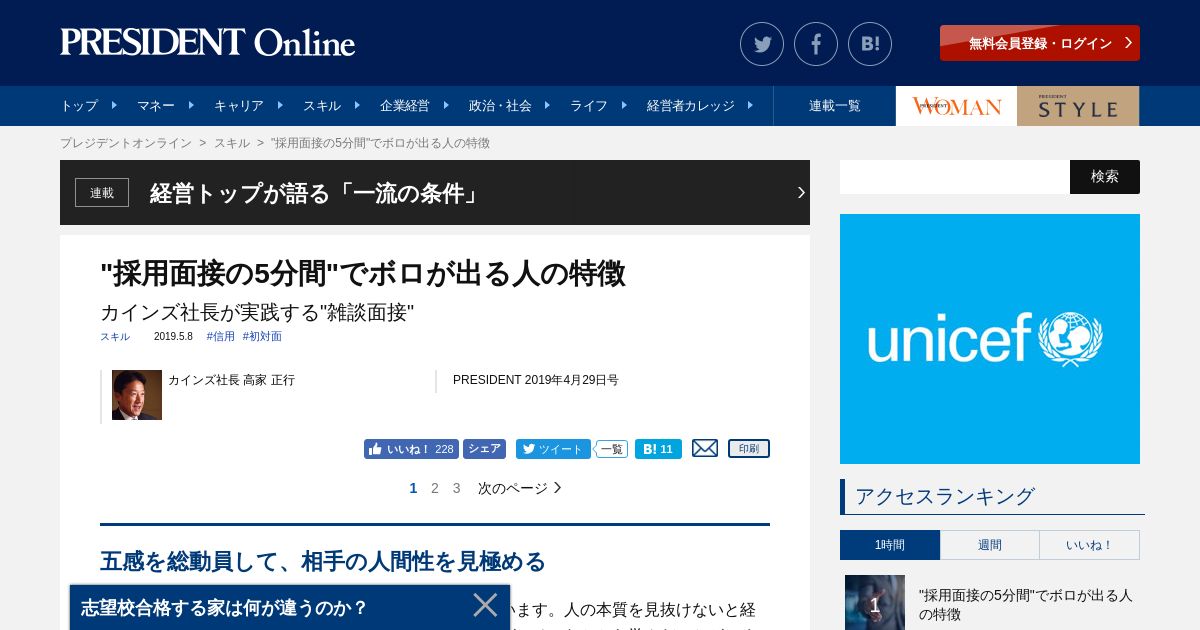Close the 志望校合格する家 popup

tap(485, 605)
